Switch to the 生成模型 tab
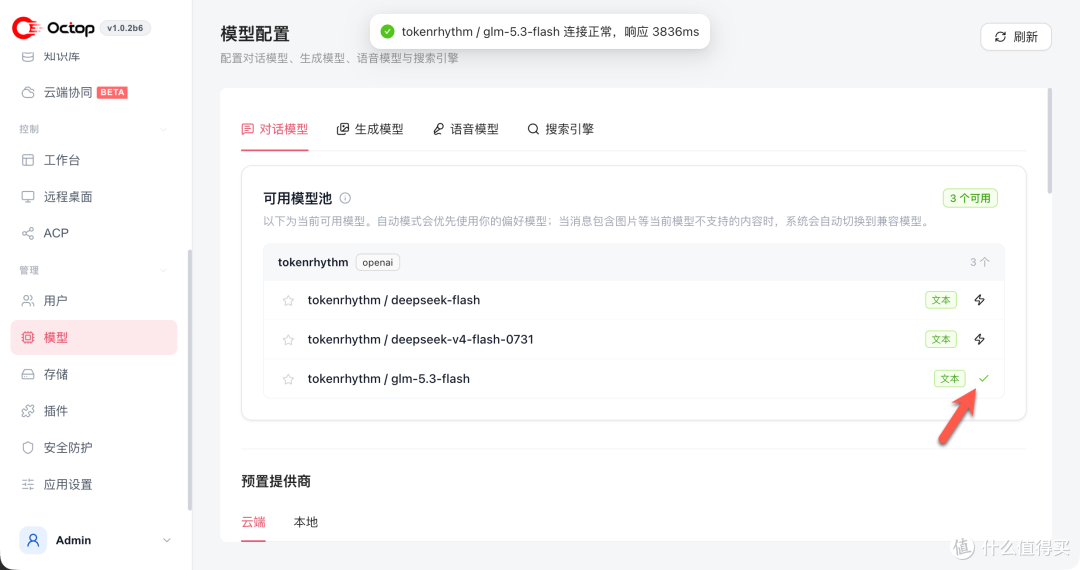This screenshot has height=570, width=1080. pyautogui.click(x=370, y=129)
